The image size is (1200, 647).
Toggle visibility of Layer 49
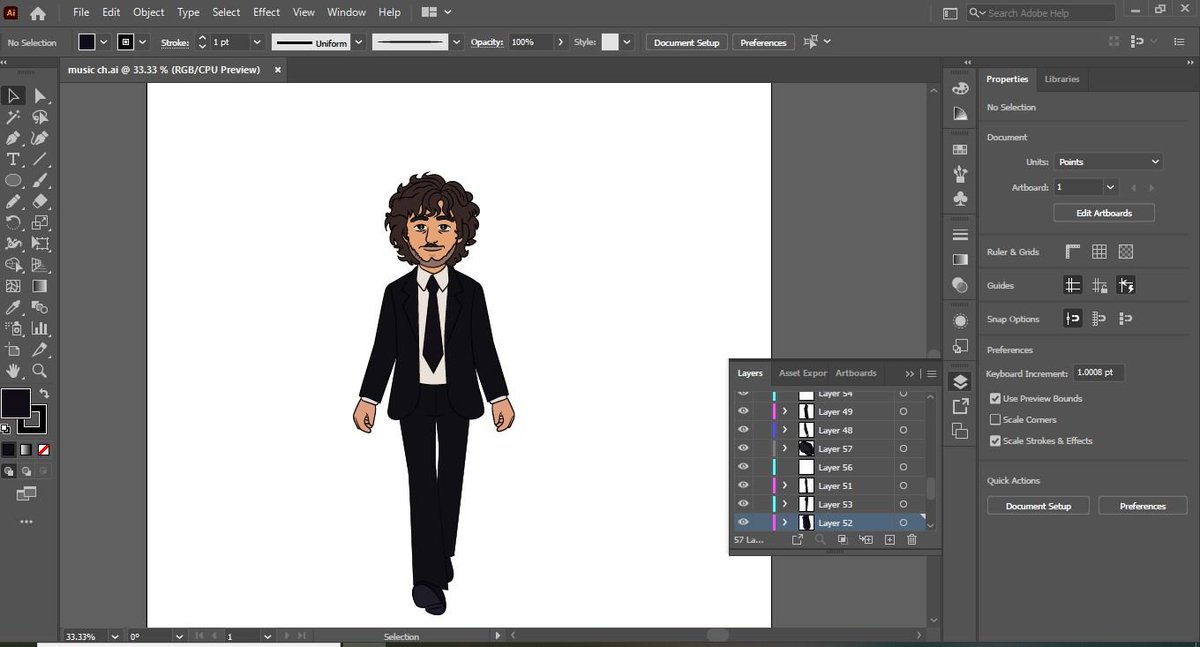tap(743, 412)
